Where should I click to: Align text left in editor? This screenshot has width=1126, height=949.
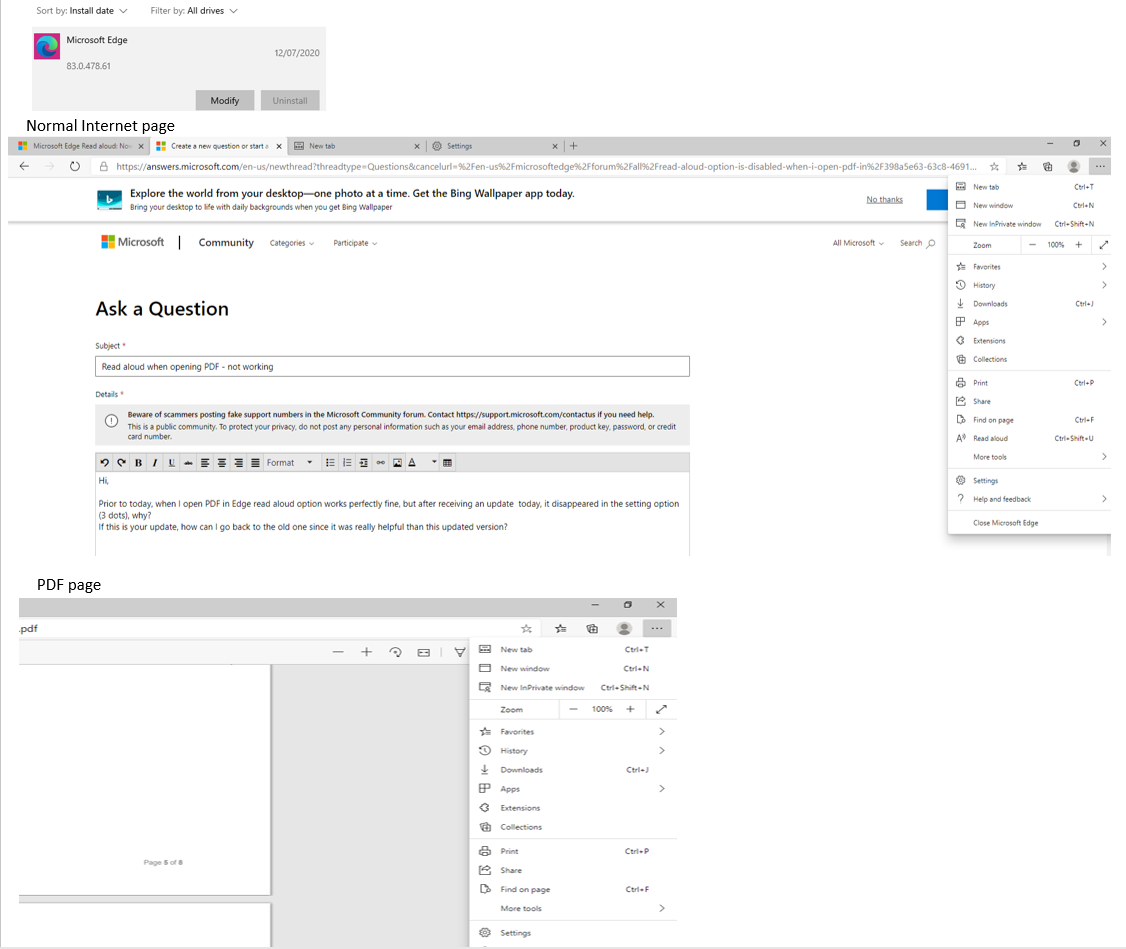pyautogui.click(x=205, y=462)
